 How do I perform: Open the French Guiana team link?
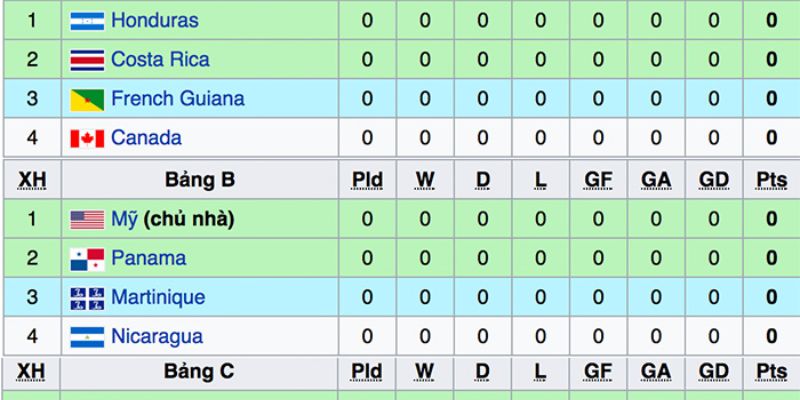[178, 98]
